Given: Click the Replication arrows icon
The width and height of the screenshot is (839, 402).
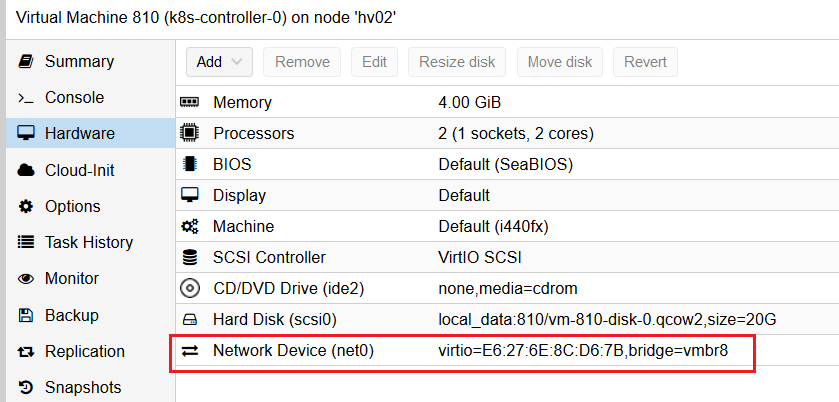Looking at the screenshot, I should pos(26,352).
